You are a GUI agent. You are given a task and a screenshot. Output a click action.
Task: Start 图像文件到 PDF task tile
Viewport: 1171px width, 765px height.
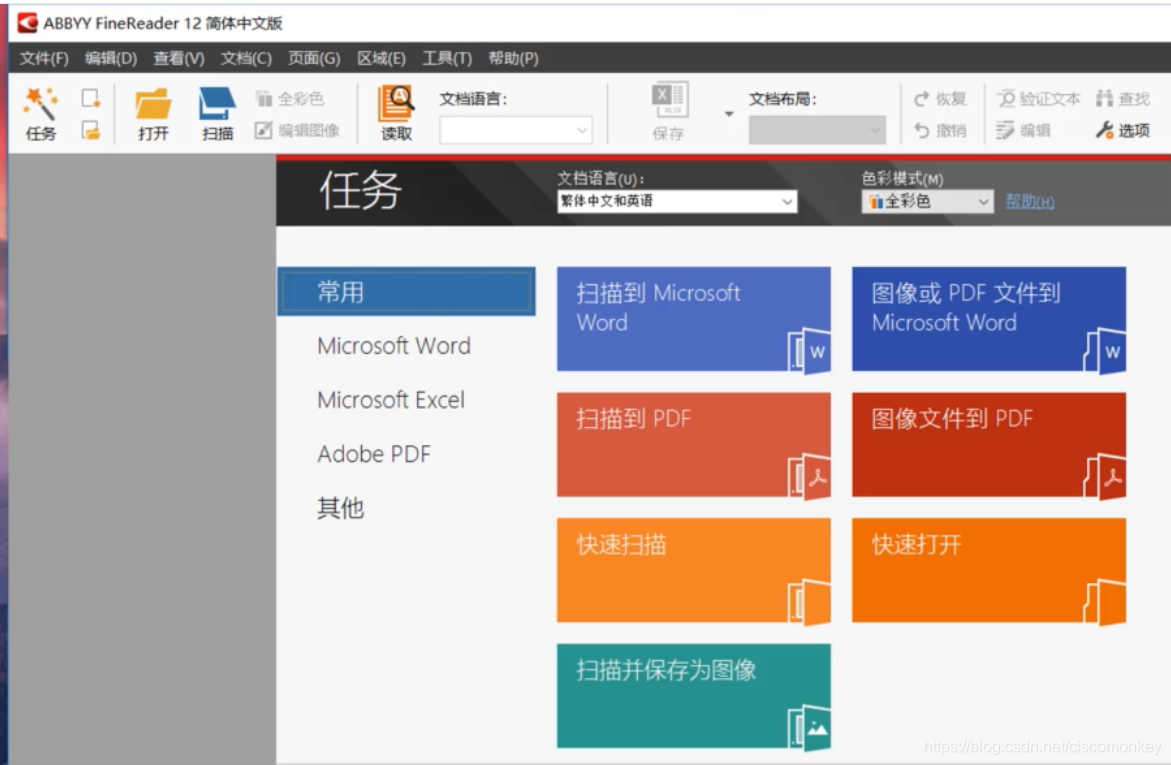[x=989, y=445]
